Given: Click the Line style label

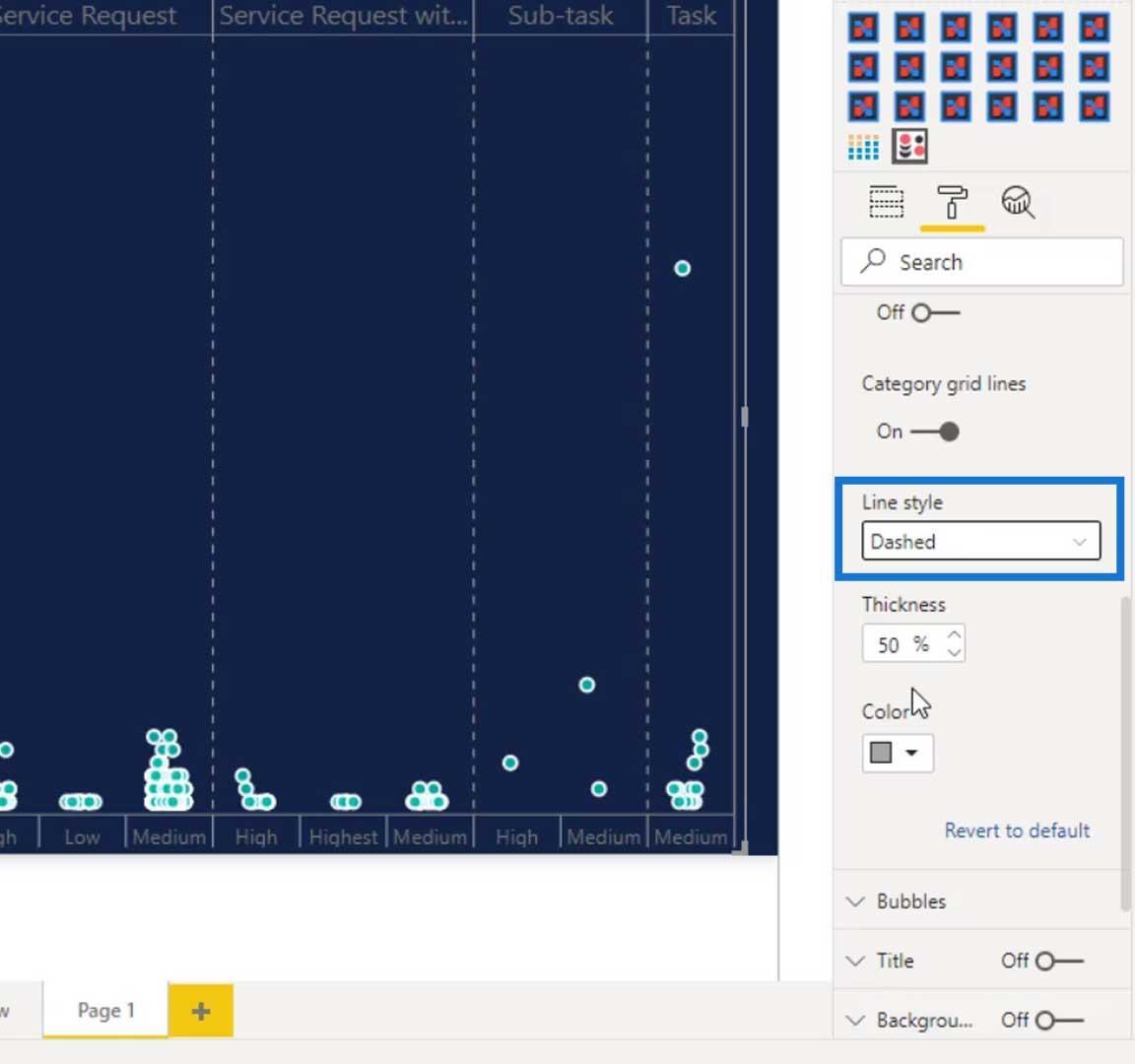Looking at the screenshot, I should (x=901, y=502).
